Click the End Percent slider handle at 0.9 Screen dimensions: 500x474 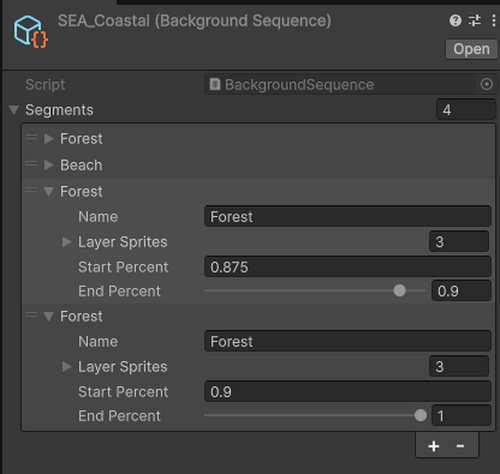coord(399,291)
